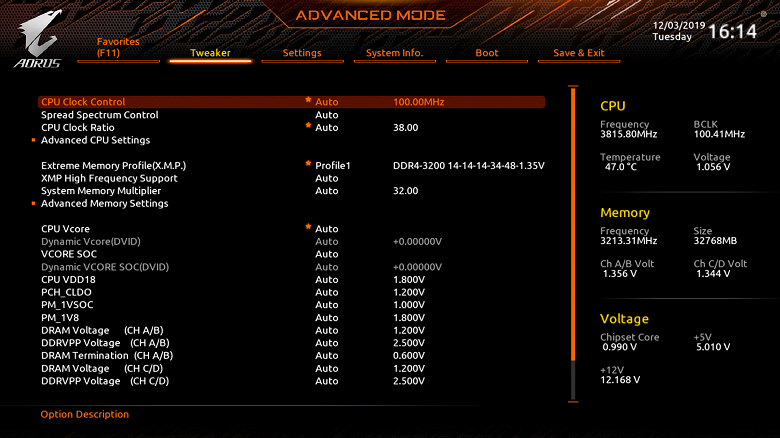Image resolution: width=780 pixels, height=438 pixels.
Task: Open the Favorites (F11) tab
Action: pos(118,48)
